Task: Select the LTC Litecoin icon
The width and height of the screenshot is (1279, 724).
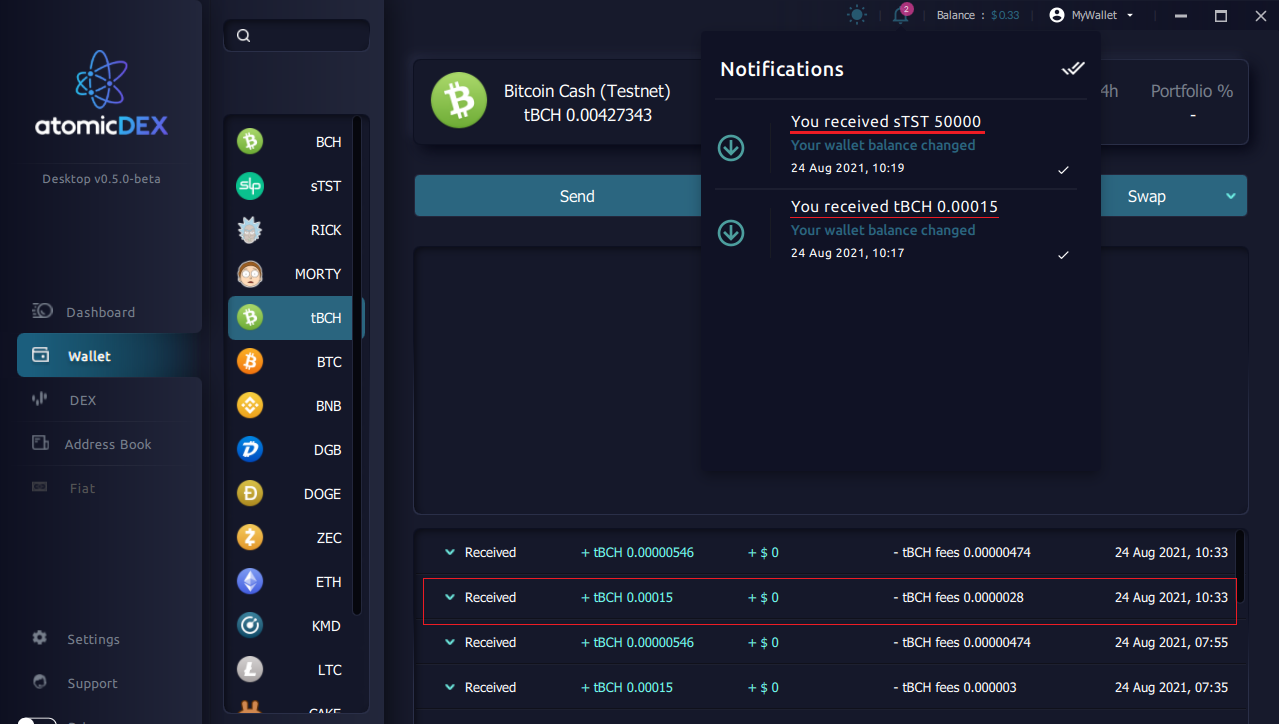Action: tap(250, 670)
